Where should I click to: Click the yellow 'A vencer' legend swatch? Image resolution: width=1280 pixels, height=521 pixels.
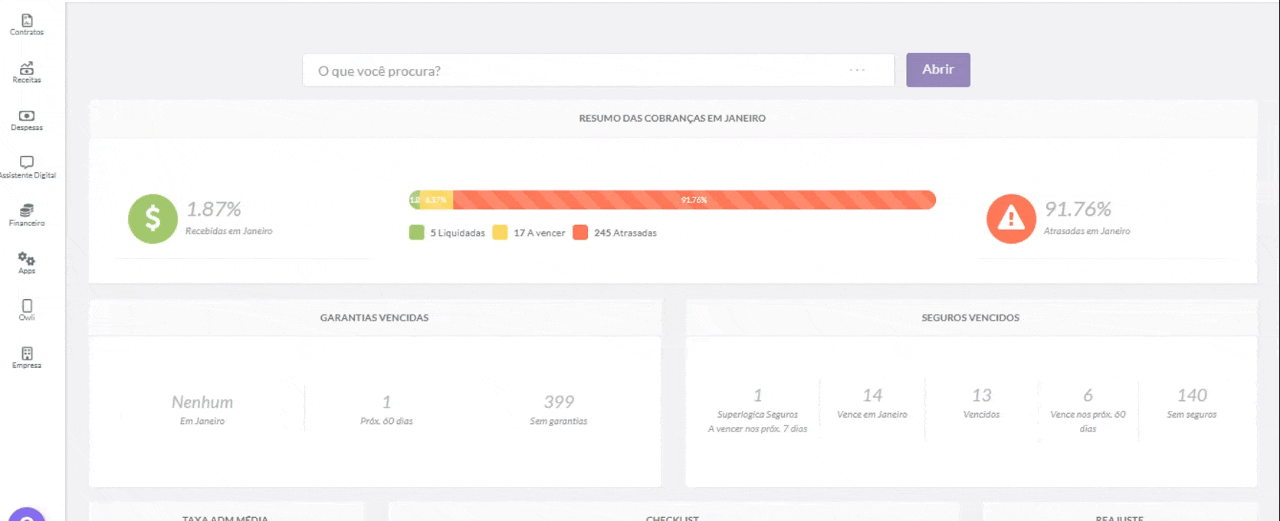coord(500,233)
